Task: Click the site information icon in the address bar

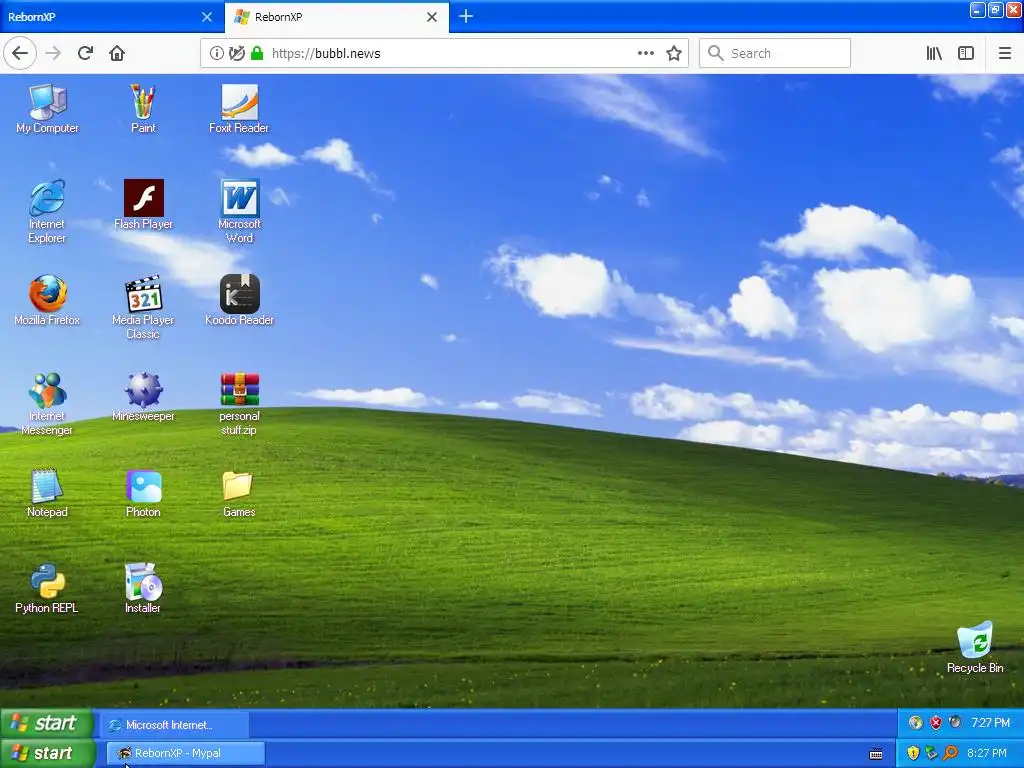Action: [216, 53]
